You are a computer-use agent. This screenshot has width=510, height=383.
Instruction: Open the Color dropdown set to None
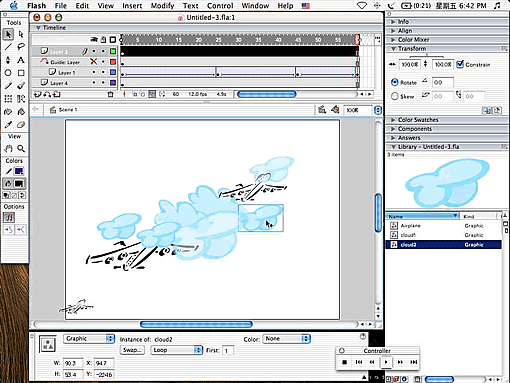(x=287, y=339)
